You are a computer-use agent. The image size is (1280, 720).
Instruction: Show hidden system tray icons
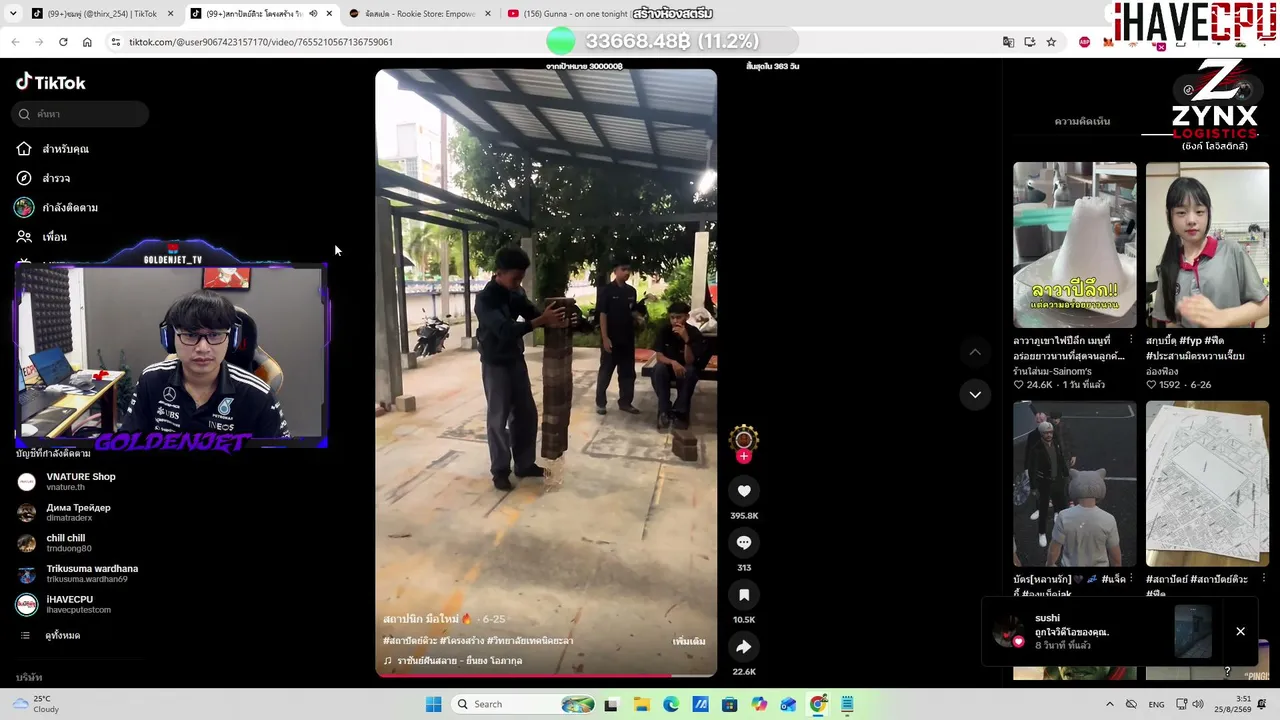coord(1109,704)
